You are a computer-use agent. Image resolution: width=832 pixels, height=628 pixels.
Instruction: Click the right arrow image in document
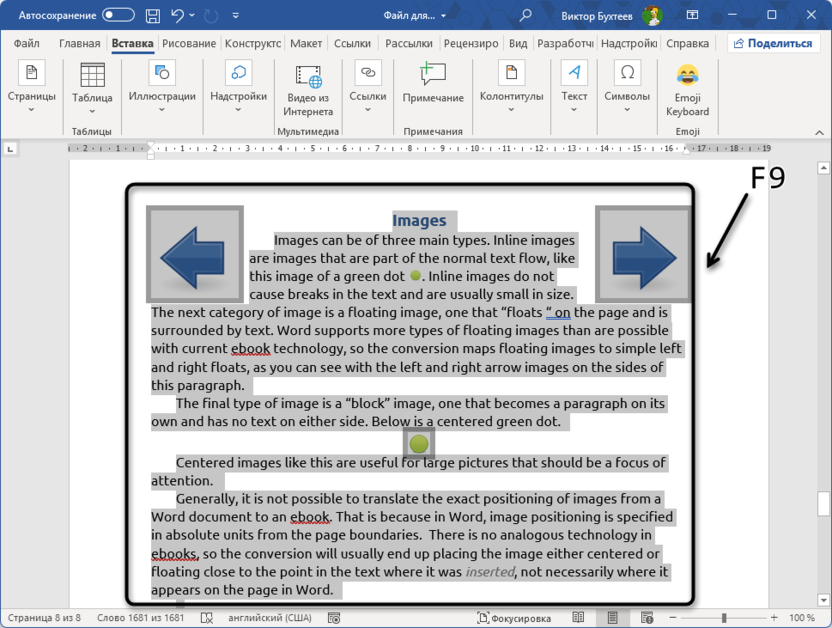(x=643, y=254)
